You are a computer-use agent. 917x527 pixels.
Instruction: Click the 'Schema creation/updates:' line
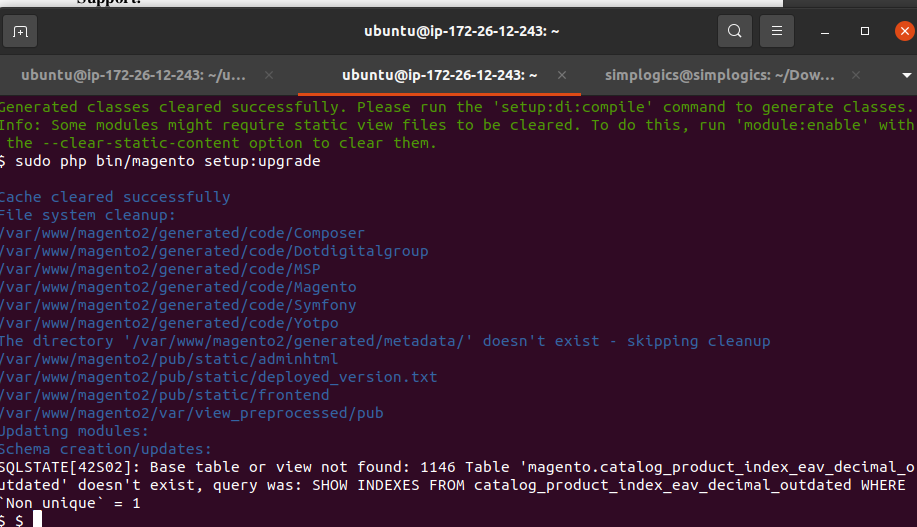105,449
